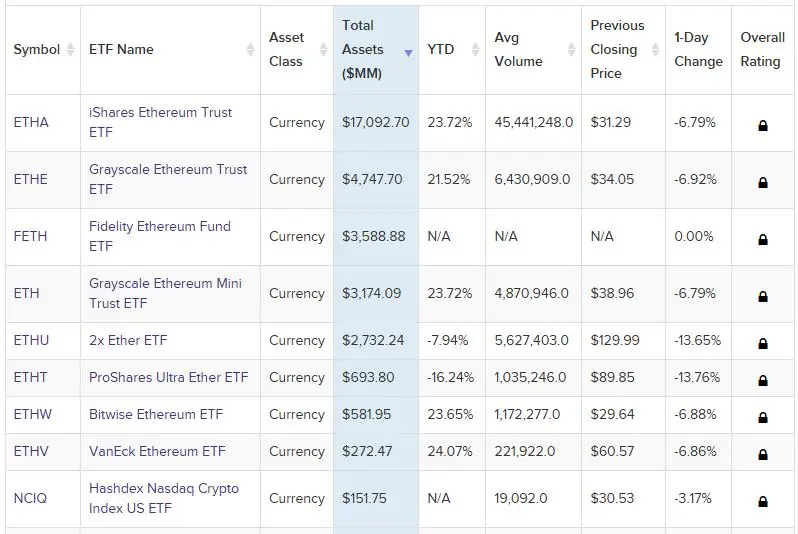Click the lock icon for Grayscale Ethereum Trust ETF

763,183
